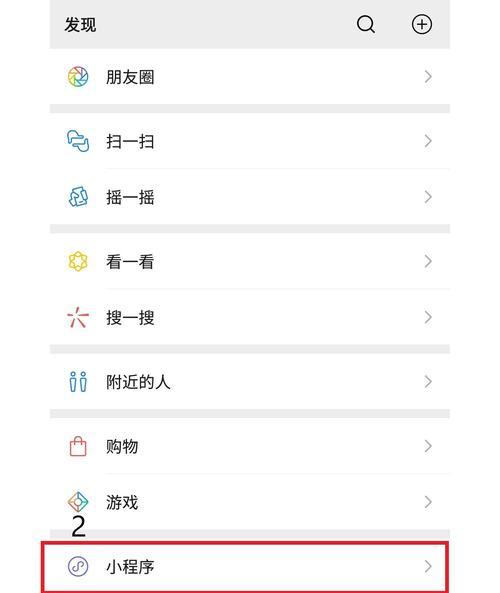Tap the Moments 朋友圈 colorful shutter icon
The width and height of the screenshot is (500, 593).
point(78,77)
